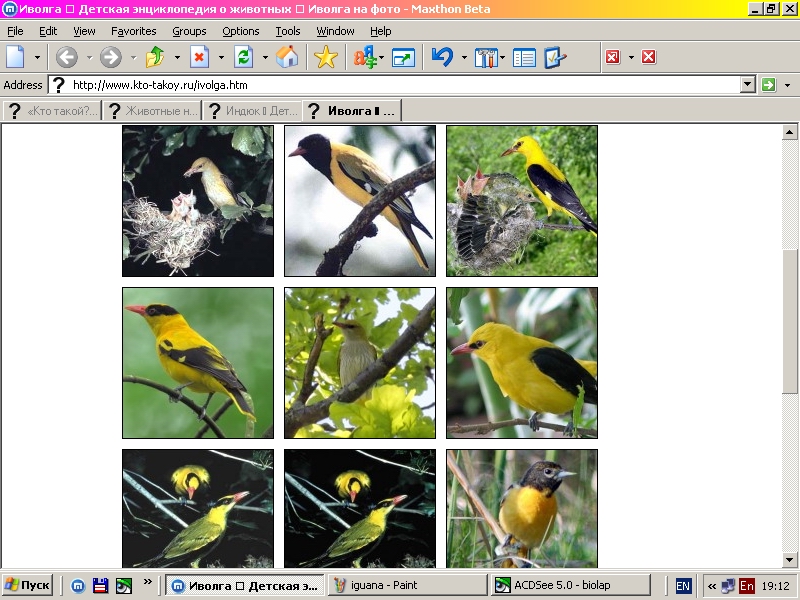Open Favorites with the star icon
Screen dimensions: 800x600
click(x=326, y=57)
